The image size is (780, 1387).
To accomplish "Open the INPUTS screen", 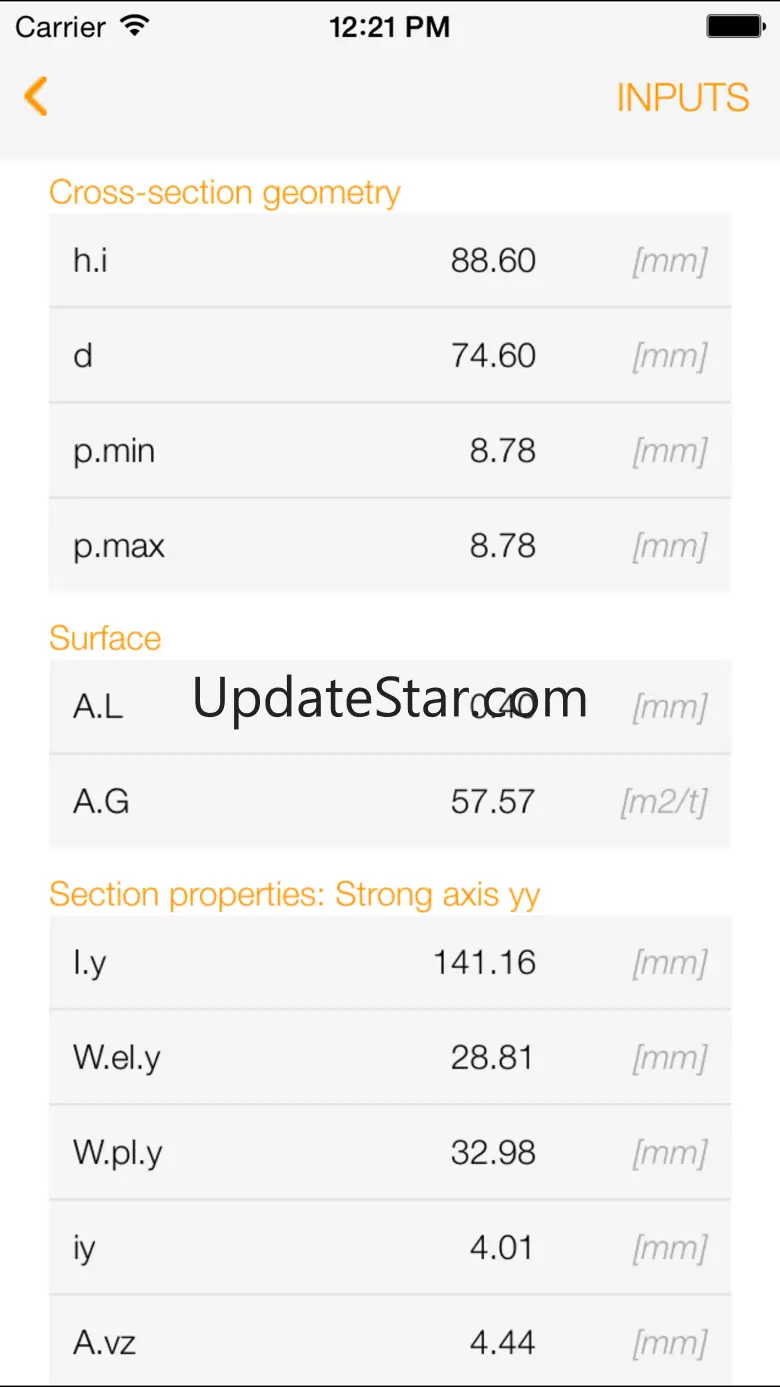I will point(682,98).
